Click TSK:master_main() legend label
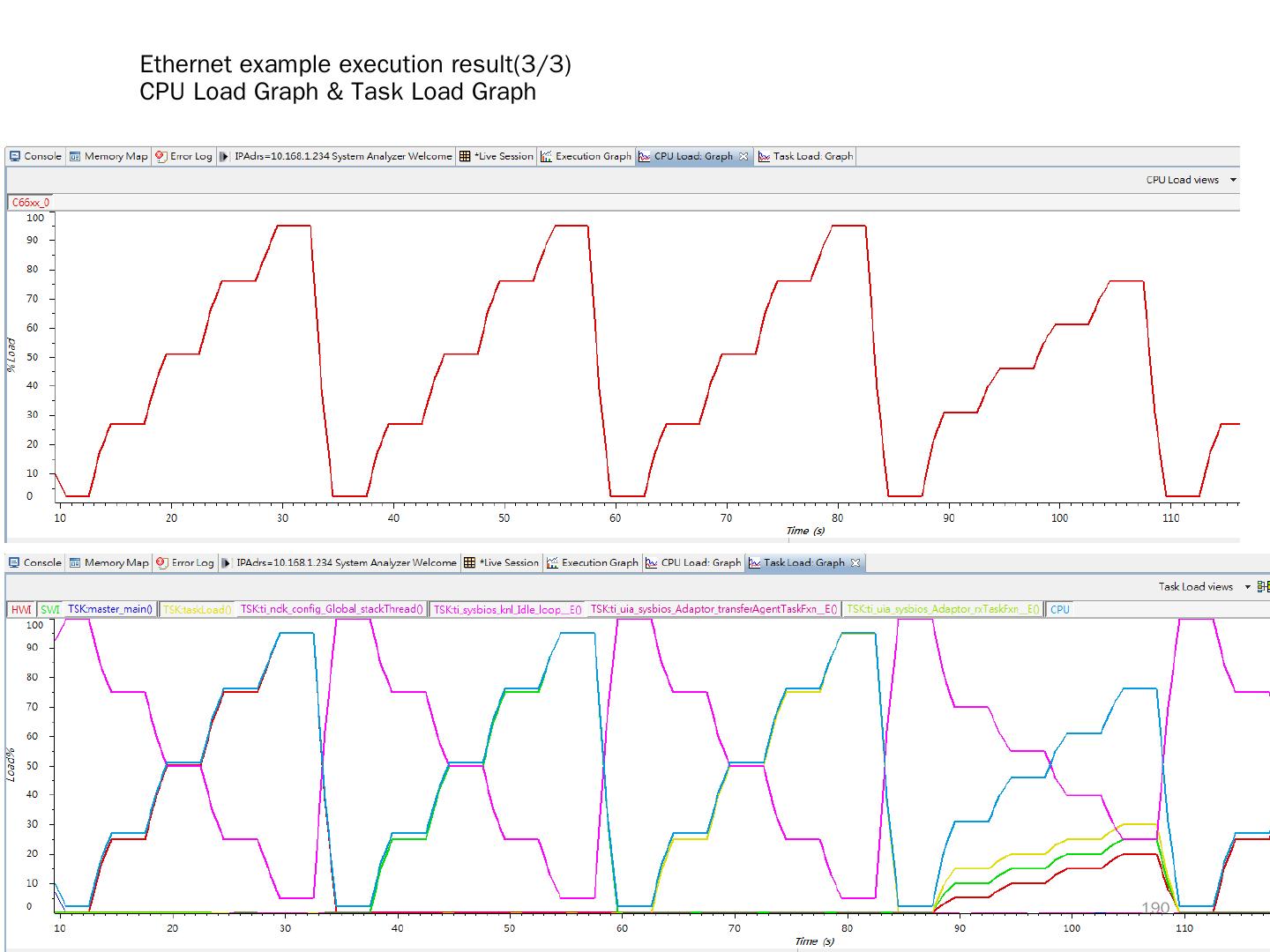Image resolution: width=1270 pixels, height=952 pixels. pyautogui.click(x=110, y=609)
